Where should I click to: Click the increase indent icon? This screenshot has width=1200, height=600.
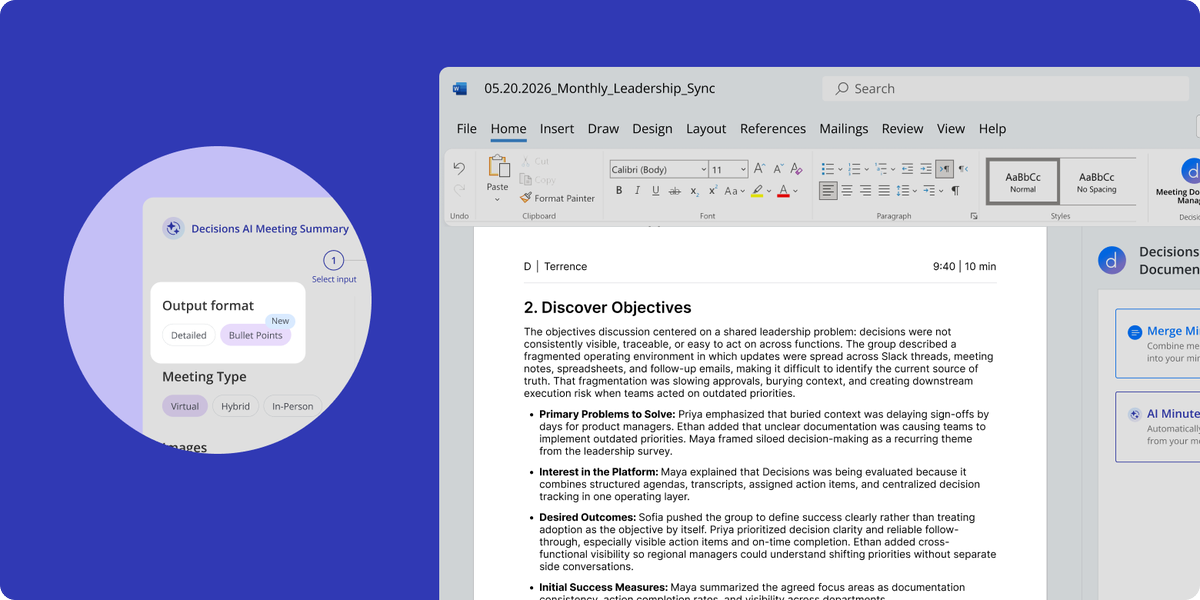[925, 169]
